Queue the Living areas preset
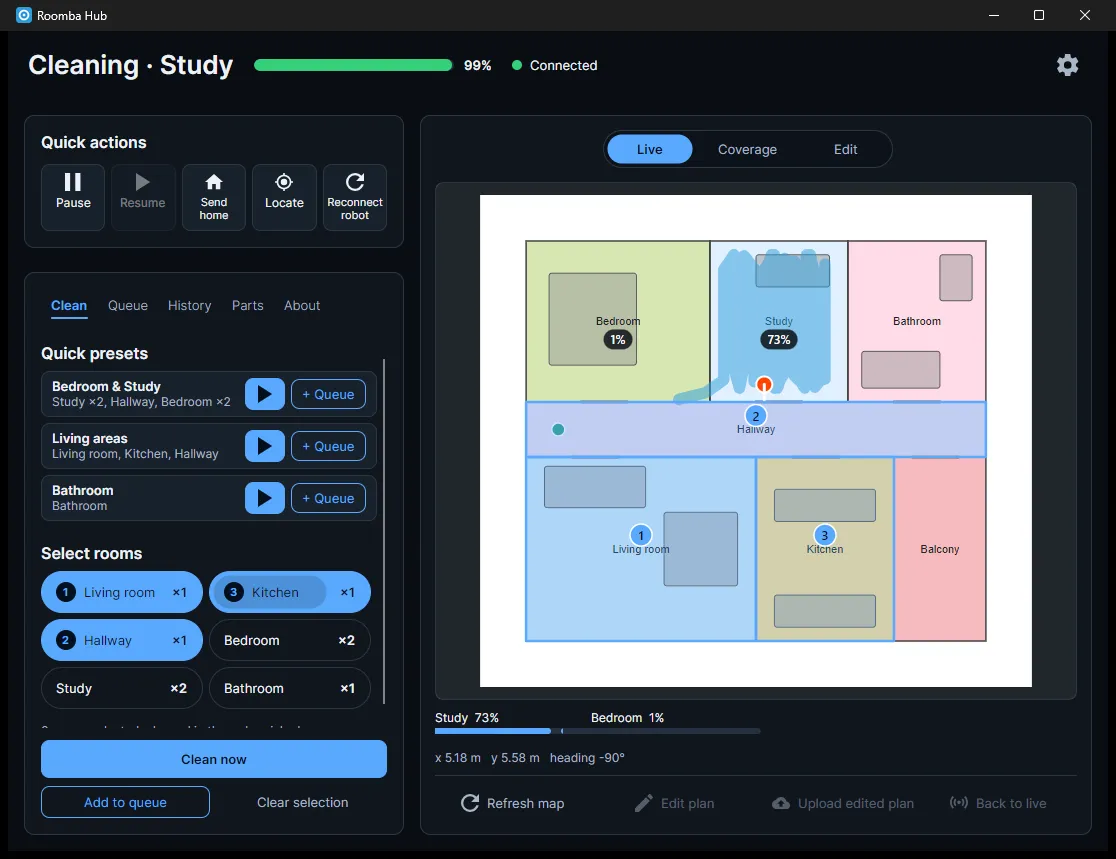 tap(328, 446)
